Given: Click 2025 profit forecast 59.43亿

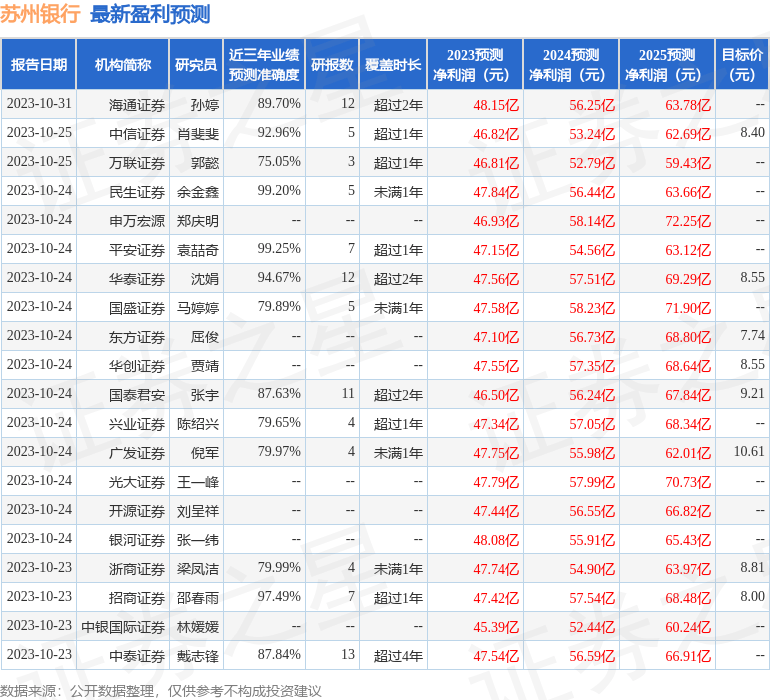Looking at the screenshot, I should click(688, 163).
